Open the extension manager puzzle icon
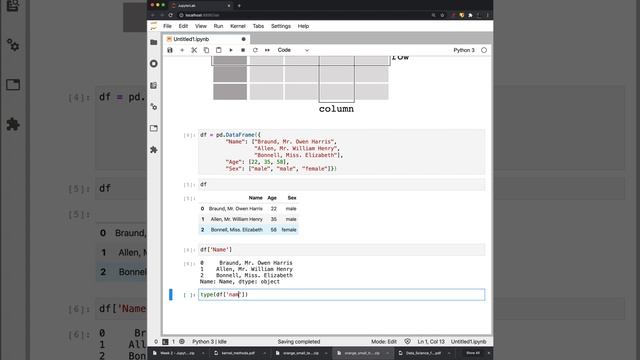640x360 pixels. pos(153,150)
